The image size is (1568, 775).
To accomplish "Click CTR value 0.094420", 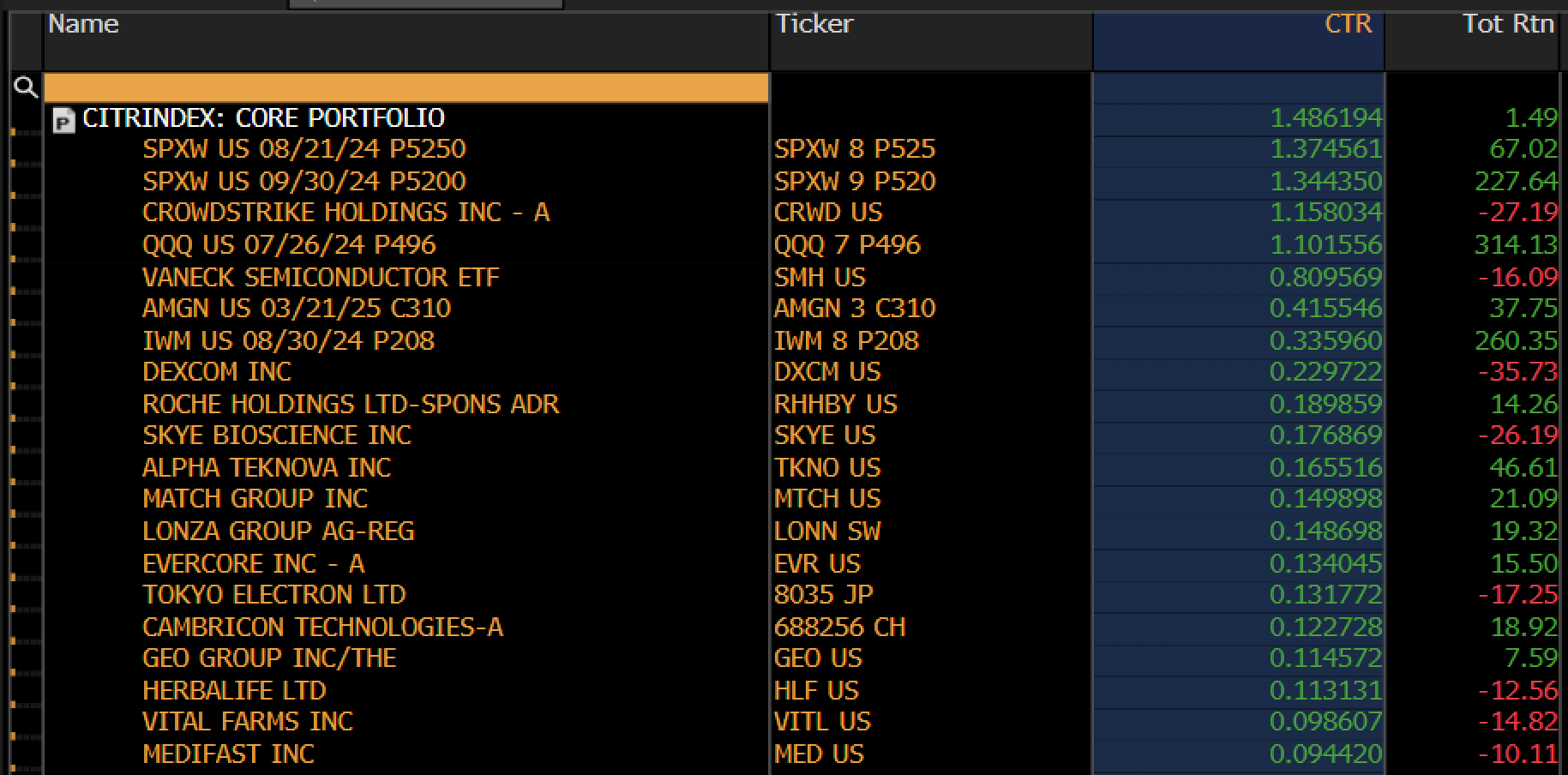I will tap(1325, 754).
